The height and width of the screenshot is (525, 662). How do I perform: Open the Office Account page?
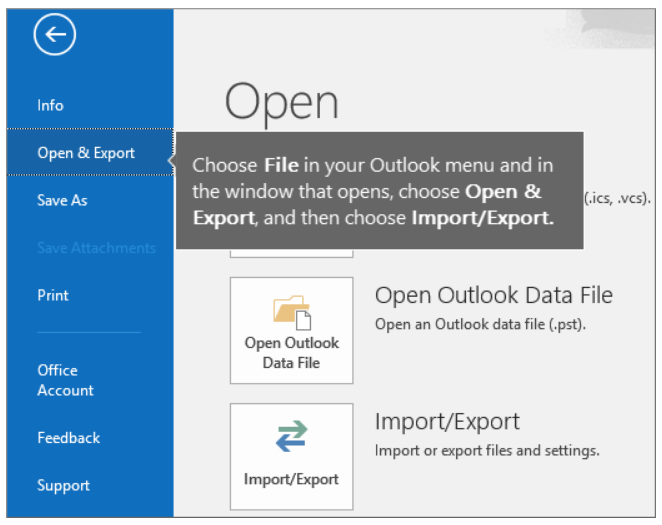point(65,380)
